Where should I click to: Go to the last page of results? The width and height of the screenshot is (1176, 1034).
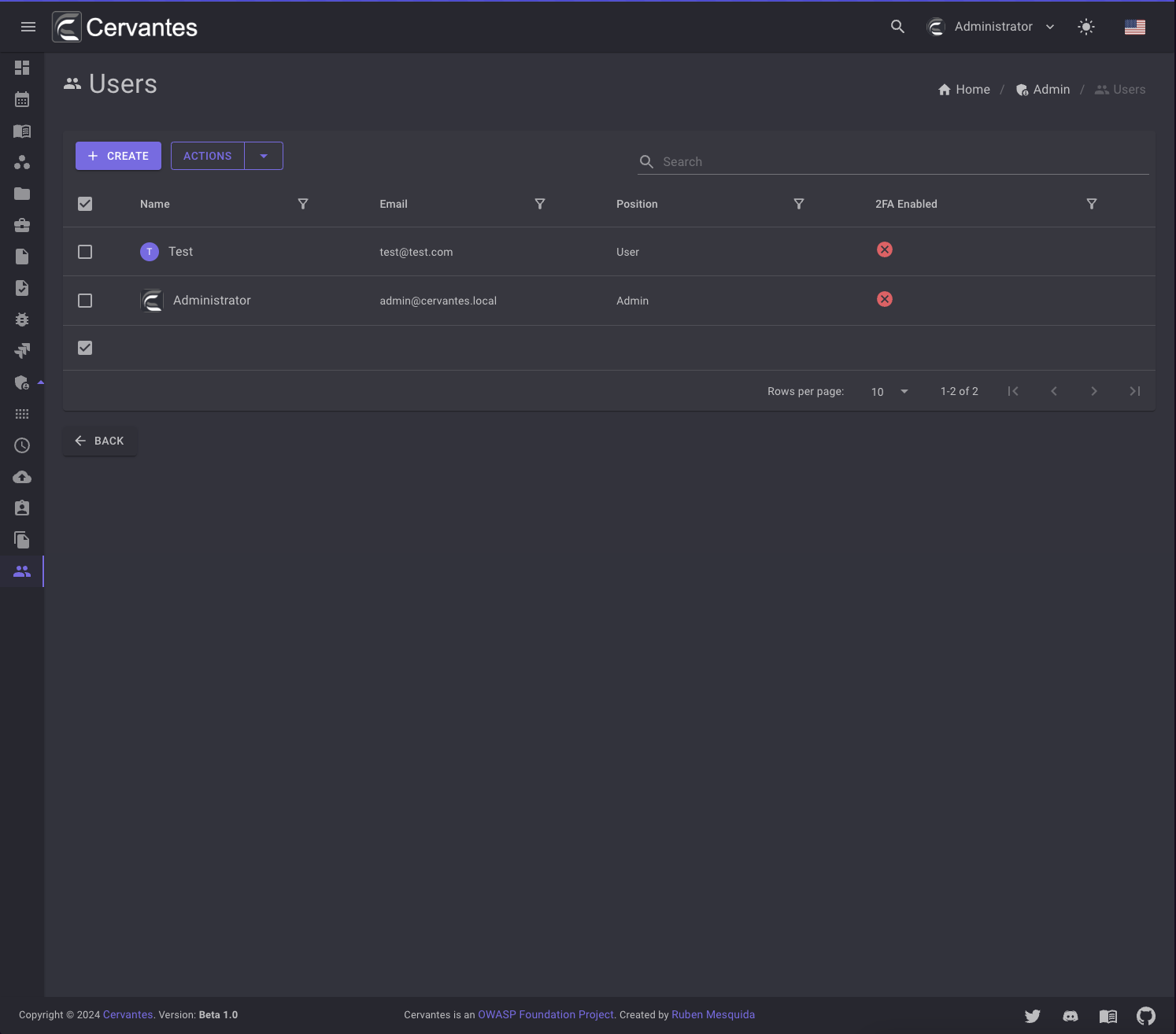1135,391
